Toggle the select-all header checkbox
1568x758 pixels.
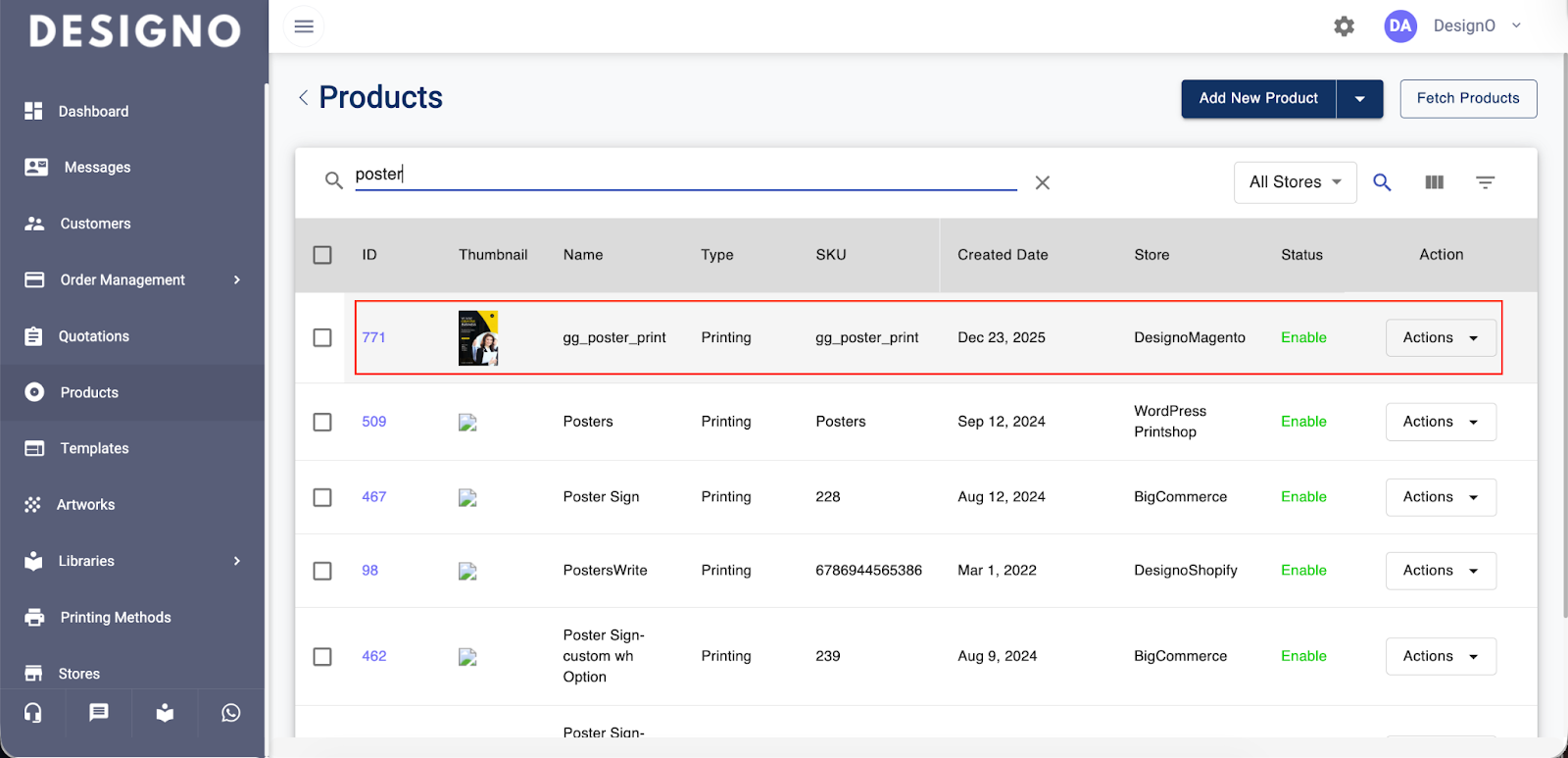click(x=322, y=255)
